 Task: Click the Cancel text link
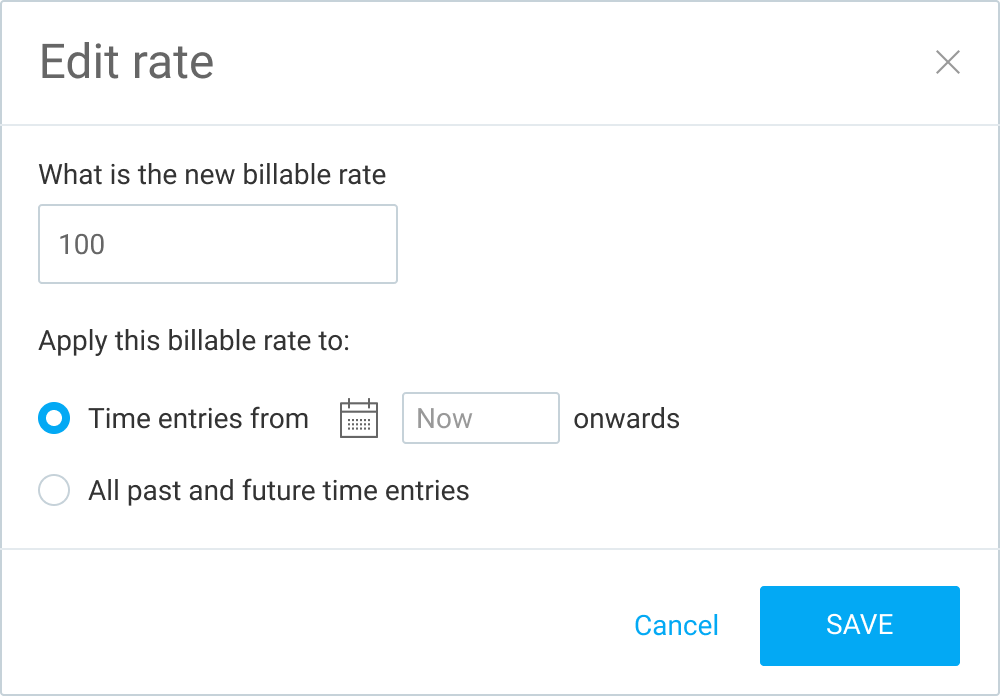[676, 625]
